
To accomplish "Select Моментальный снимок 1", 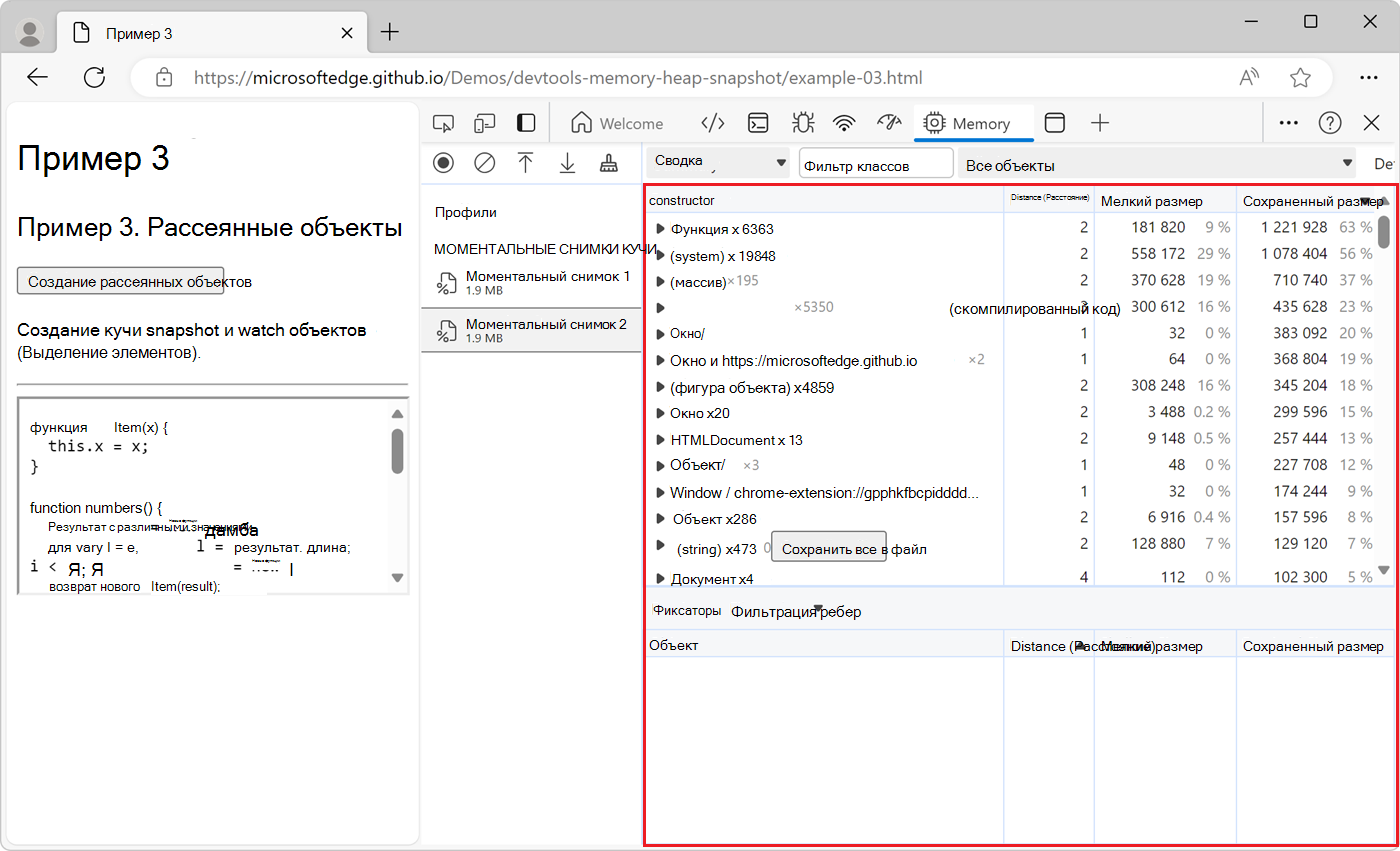I will tap(532, 282).
